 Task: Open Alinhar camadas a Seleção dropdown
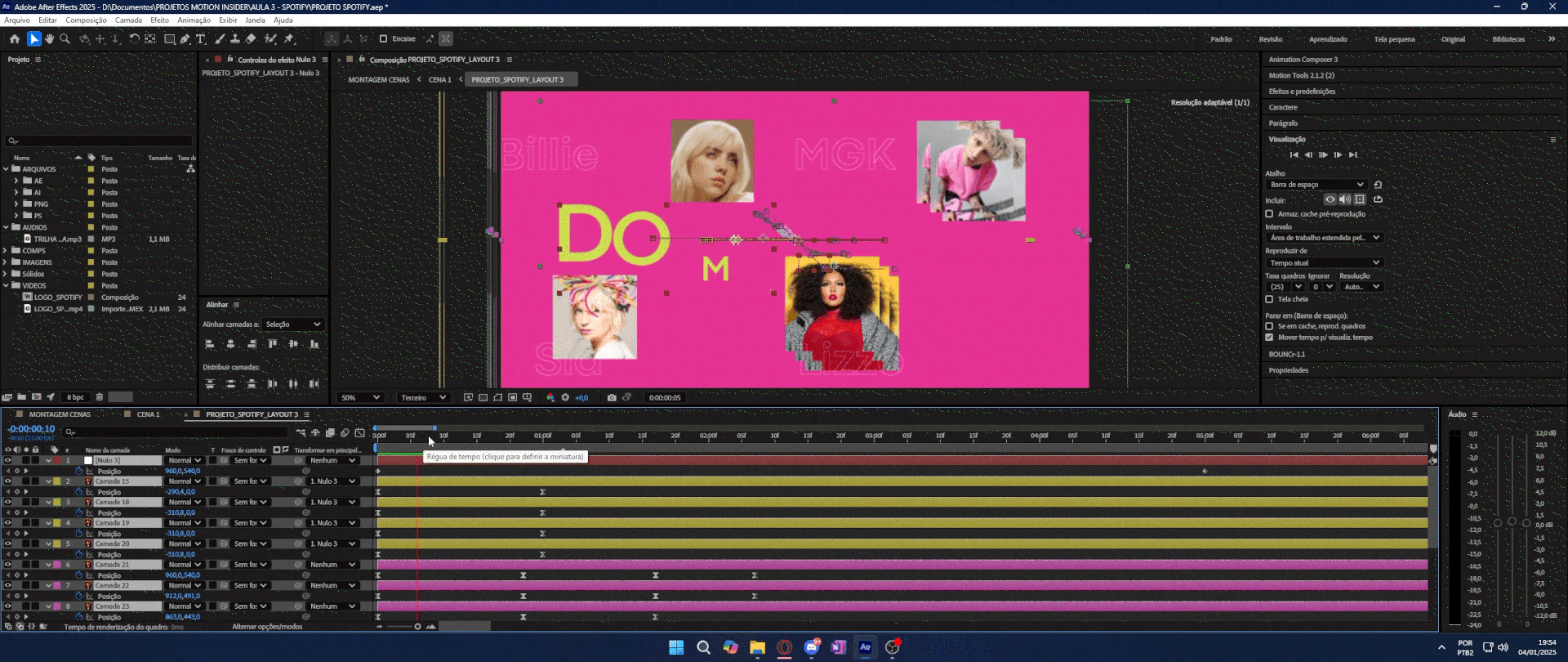[293, 324]
